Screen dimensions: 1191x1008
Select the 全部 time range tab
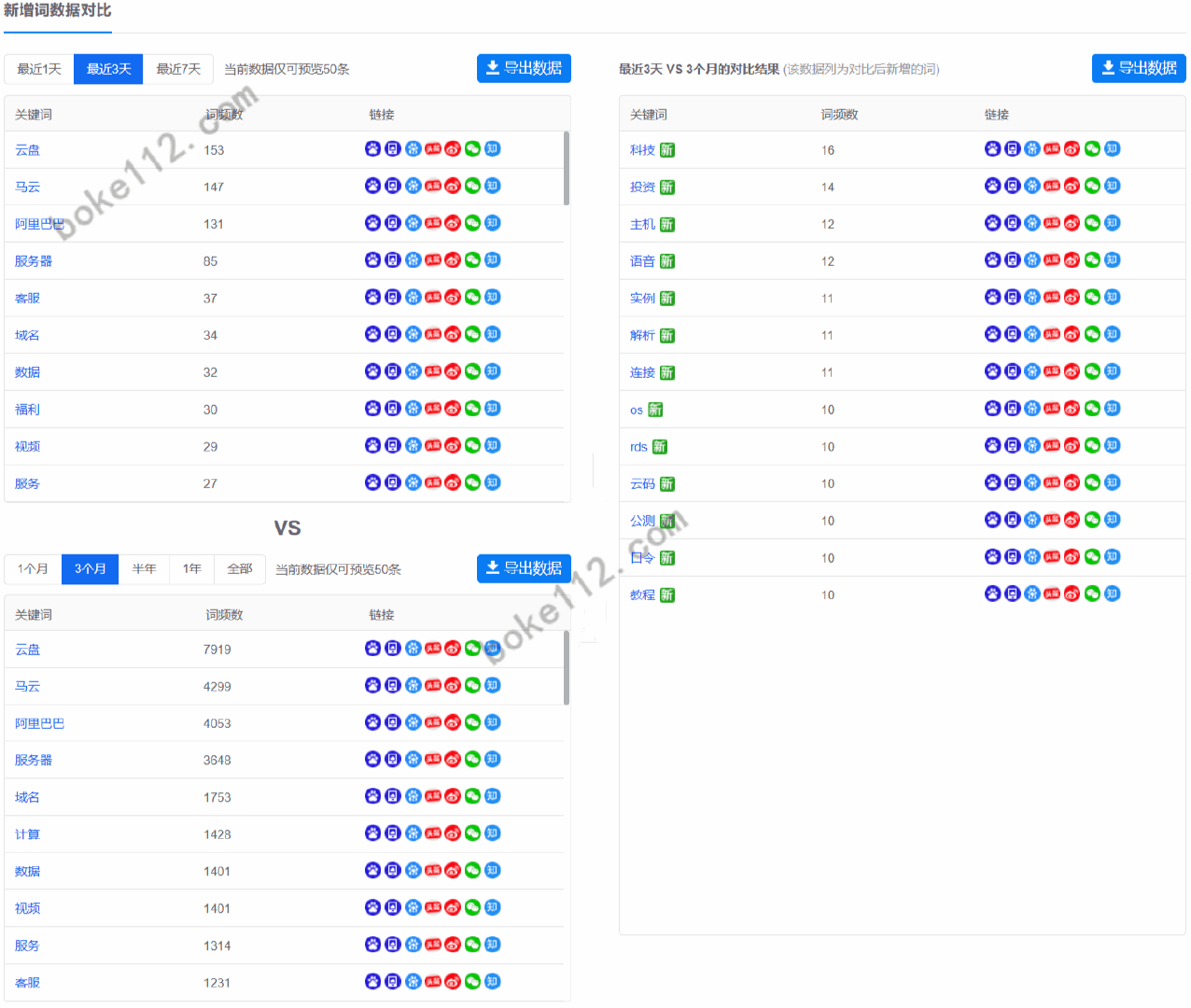pyautogui.click(x=240, y=569)
